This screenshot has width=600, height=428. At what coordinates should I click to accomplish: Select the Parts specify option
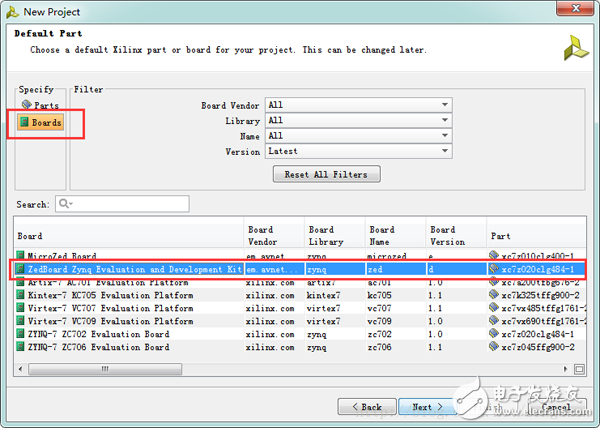point(41,105)
